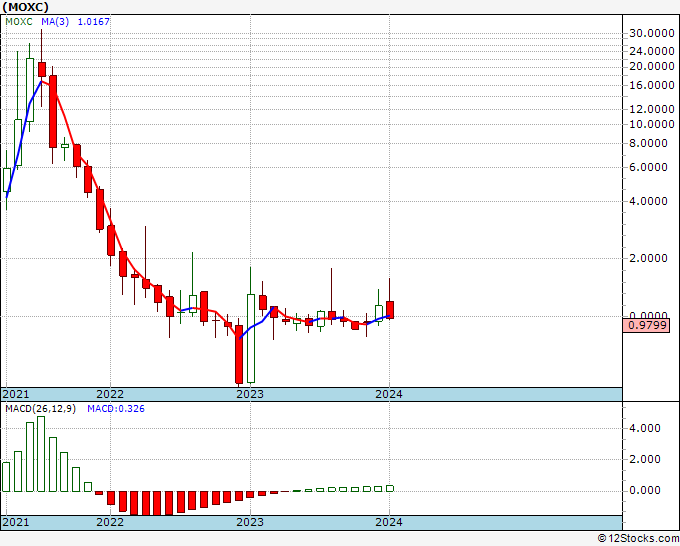
Task: Click the 2021 label on MACD panel axis
Action: click(x=16, y=522)
